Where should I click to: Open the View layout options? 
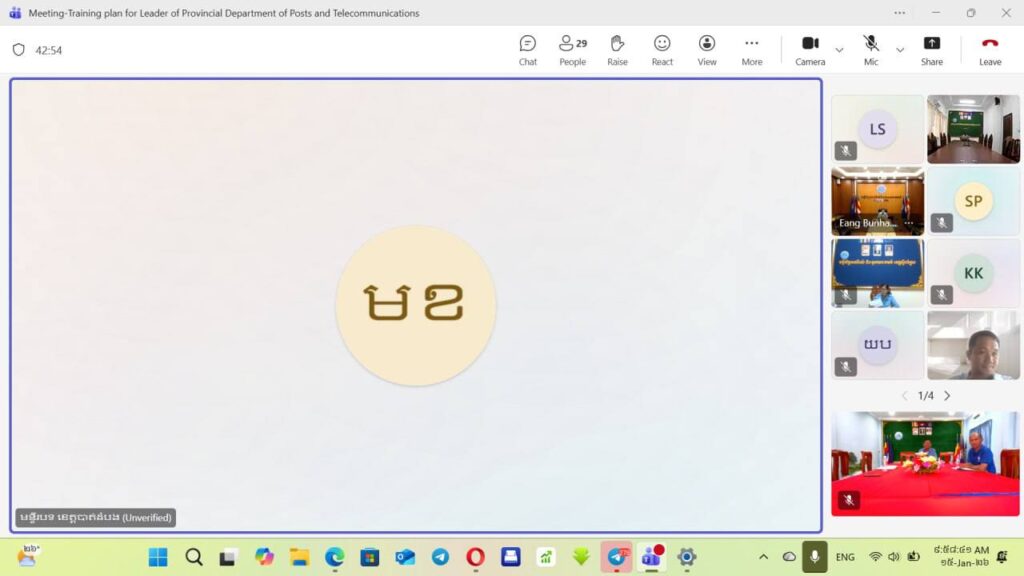(x=707, y=49)
